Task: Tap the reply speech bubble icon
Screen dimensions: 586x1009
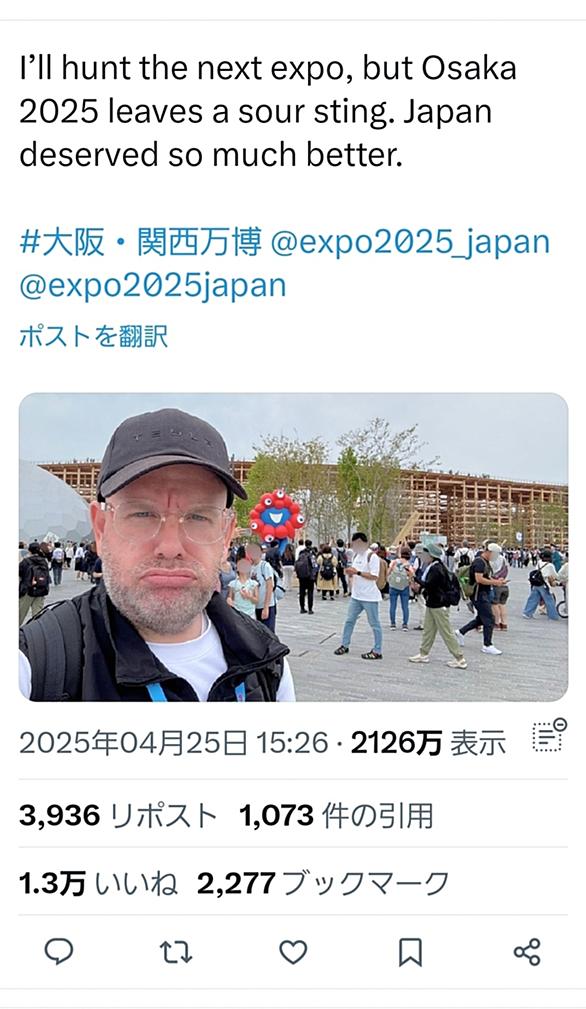Action: click(59, 952)
